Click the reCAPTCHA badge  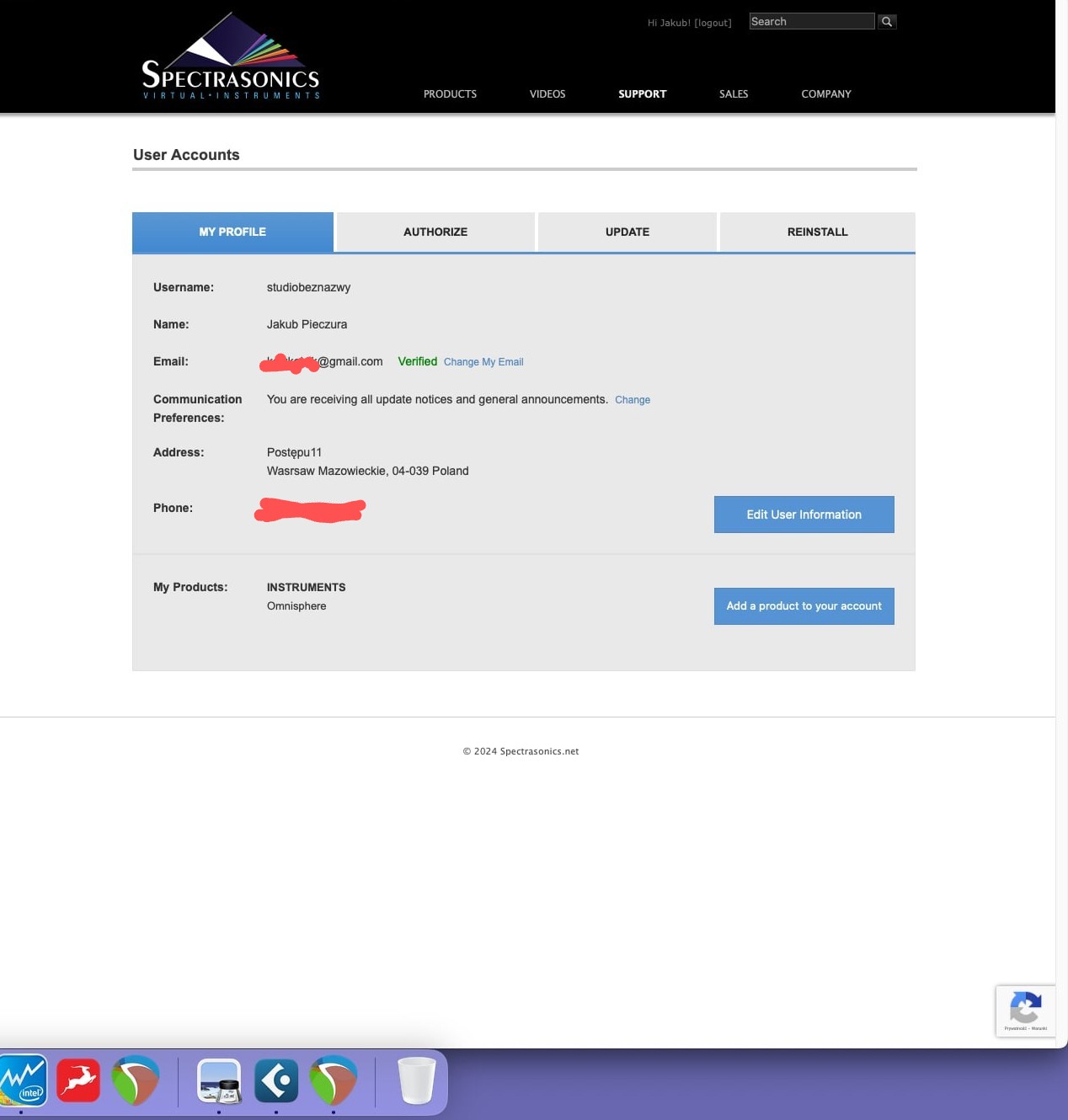pyautogui.click(x=1025, y=1011)
